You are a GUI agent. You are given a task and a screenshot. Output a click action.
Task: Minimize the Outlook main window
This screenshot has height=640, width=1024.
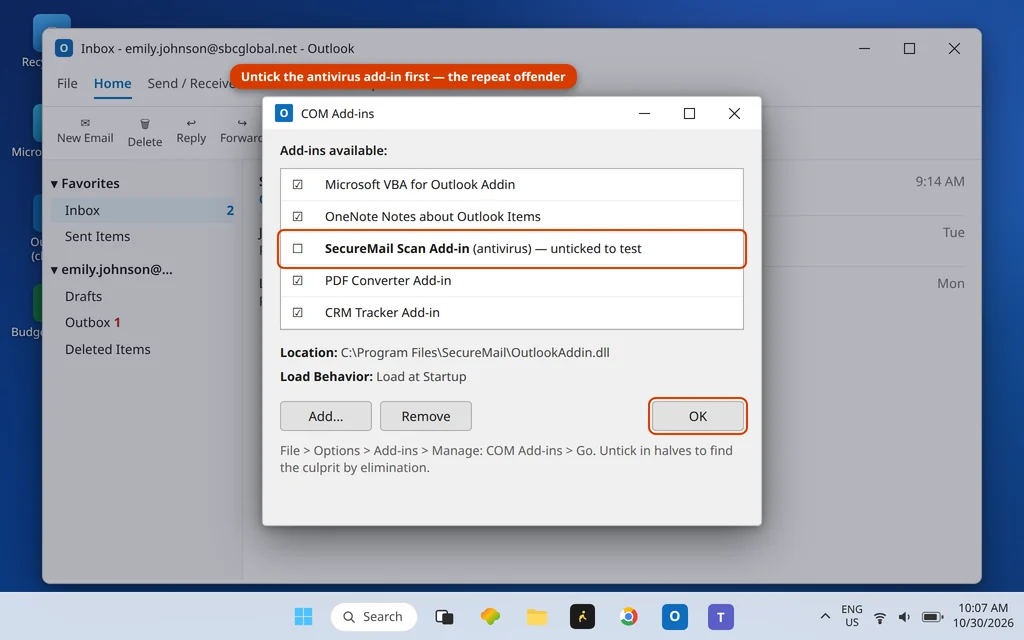[864, 48]
